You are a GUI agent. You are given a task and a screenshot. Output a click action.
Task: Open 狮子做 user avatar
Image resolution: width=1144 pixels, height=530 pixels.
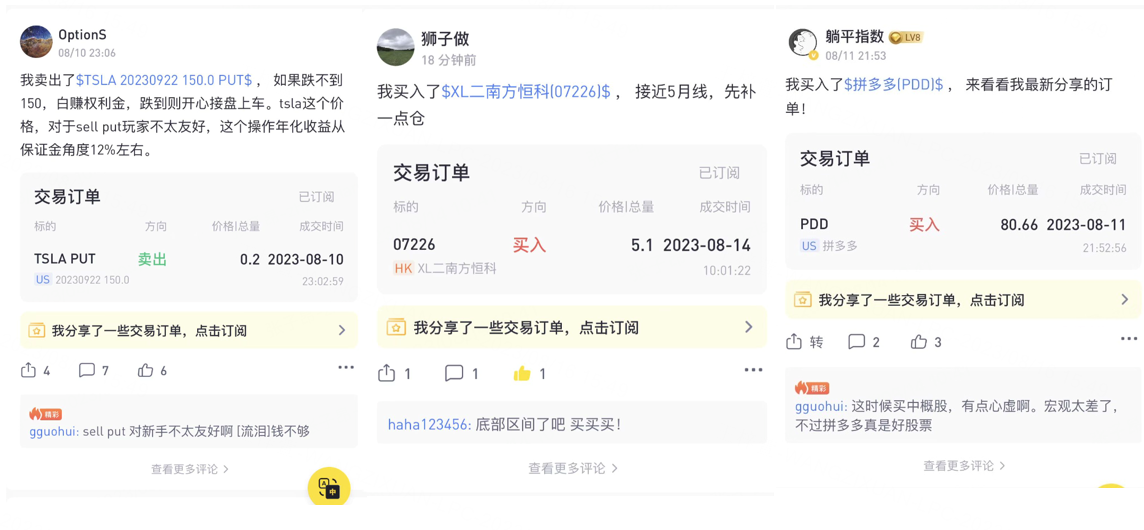(x=395, y=47)
